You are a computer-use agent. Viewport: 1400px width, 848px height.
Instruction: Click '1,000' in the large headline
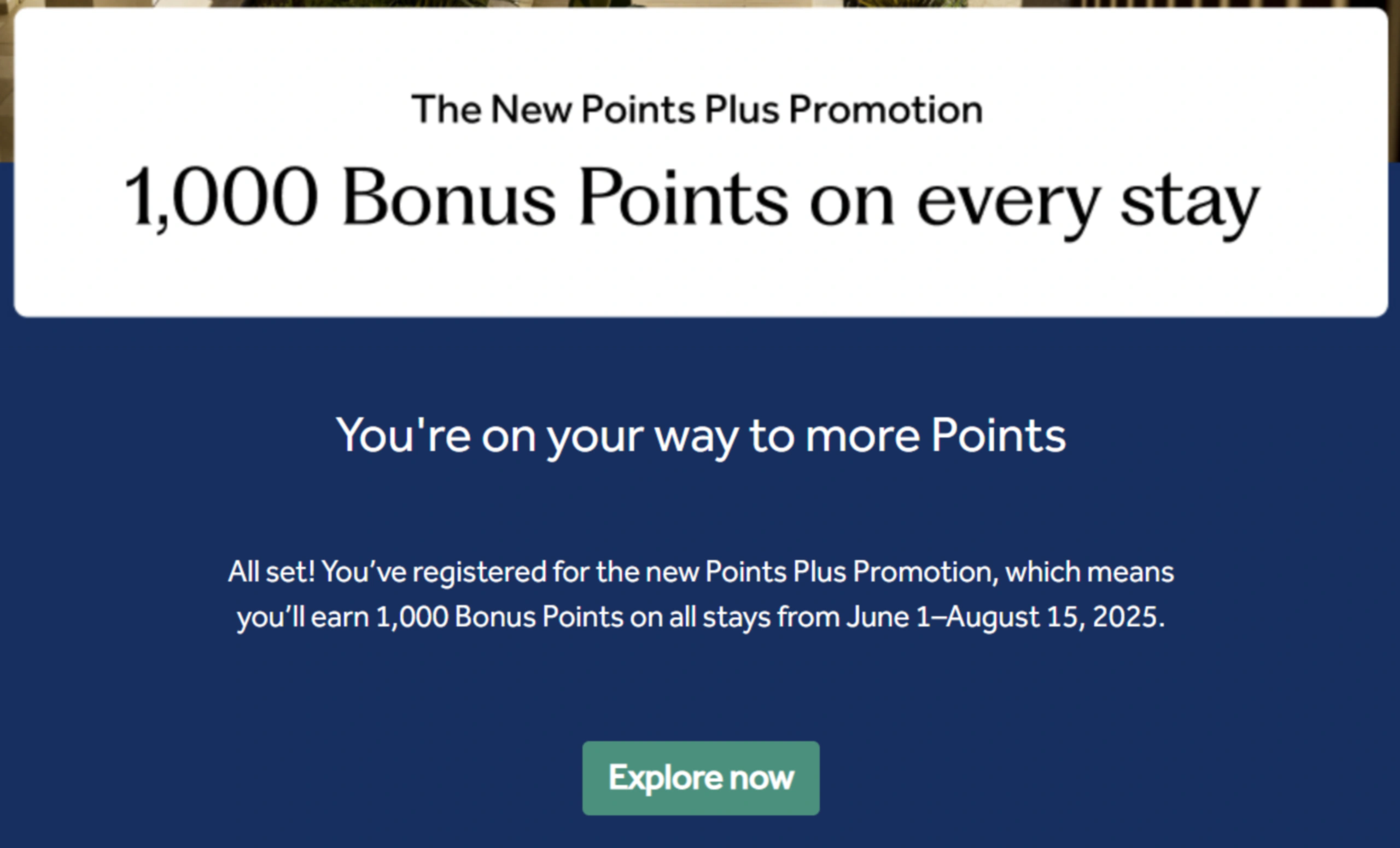[x=220, y=199]
